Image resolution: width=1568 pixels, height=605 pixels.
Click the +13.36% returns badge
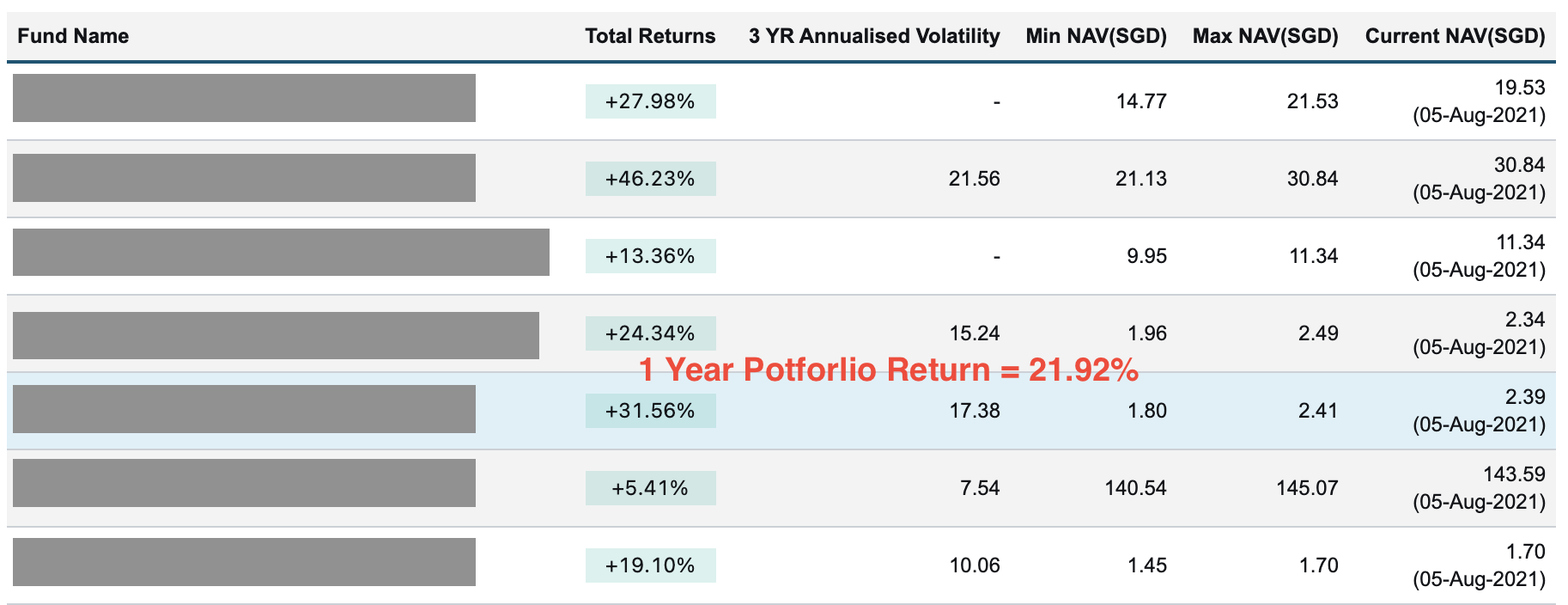tap(650, 256)
